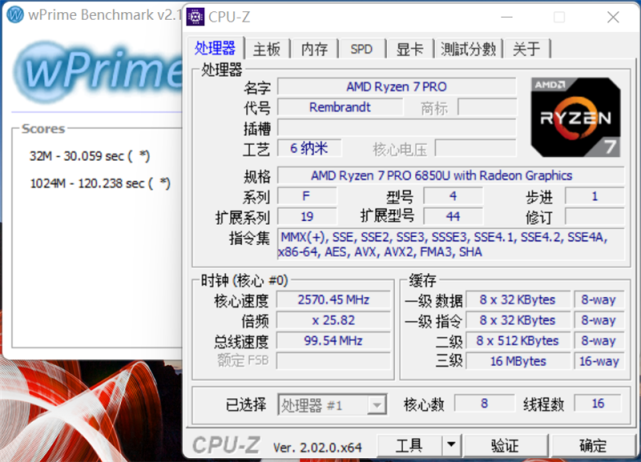Image resolution: width=641 pixels, height=462 pixels.
Task: Click the CPU-Z title bar icon
Action: (195, 17)
